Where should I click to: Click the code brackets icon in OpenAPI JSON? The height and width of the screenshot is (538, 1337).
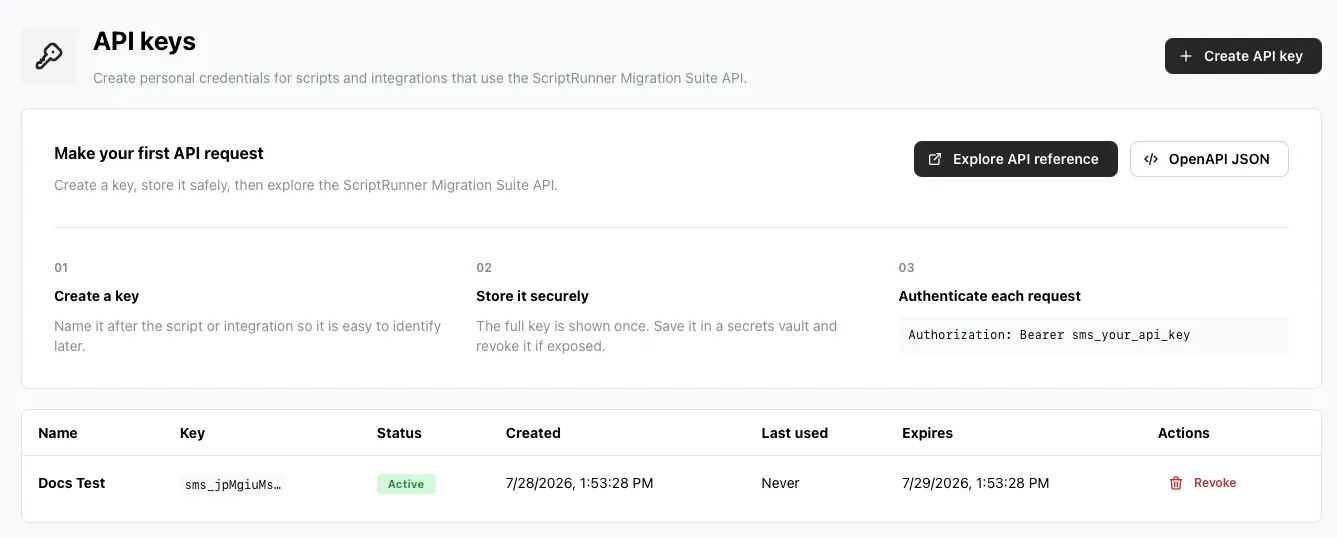[1151, 159]
